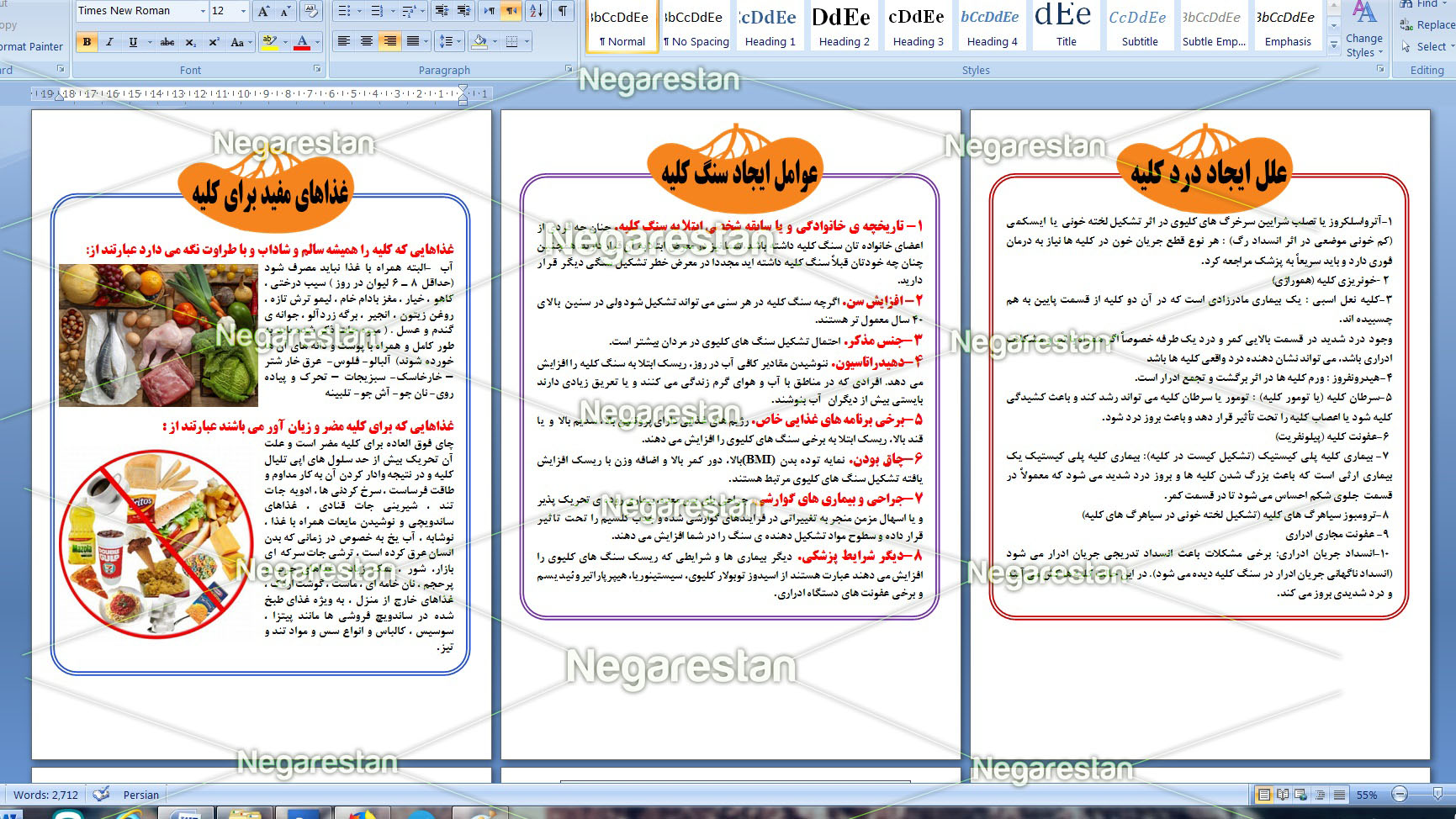1456x819 pixels.
Task: Open the Styles pane launcher
Action: click(1380, 69)
